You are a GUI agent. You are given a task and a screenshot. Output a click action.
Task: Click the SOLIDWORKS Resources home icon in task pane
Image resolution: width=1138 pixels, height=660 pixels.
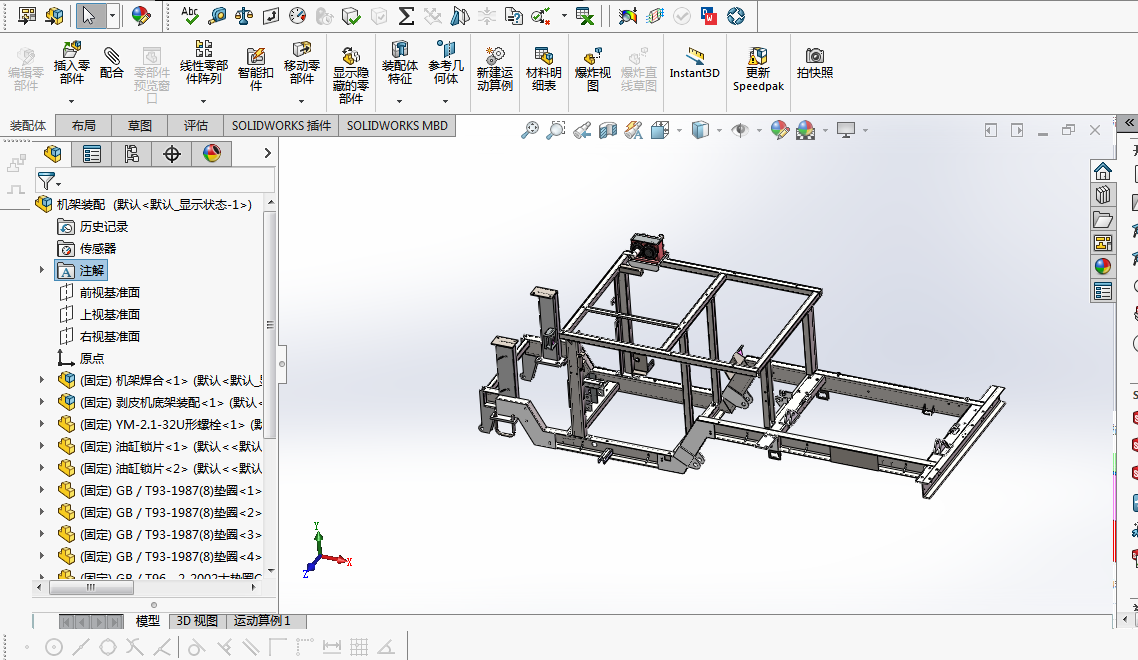click(1102, 171)
